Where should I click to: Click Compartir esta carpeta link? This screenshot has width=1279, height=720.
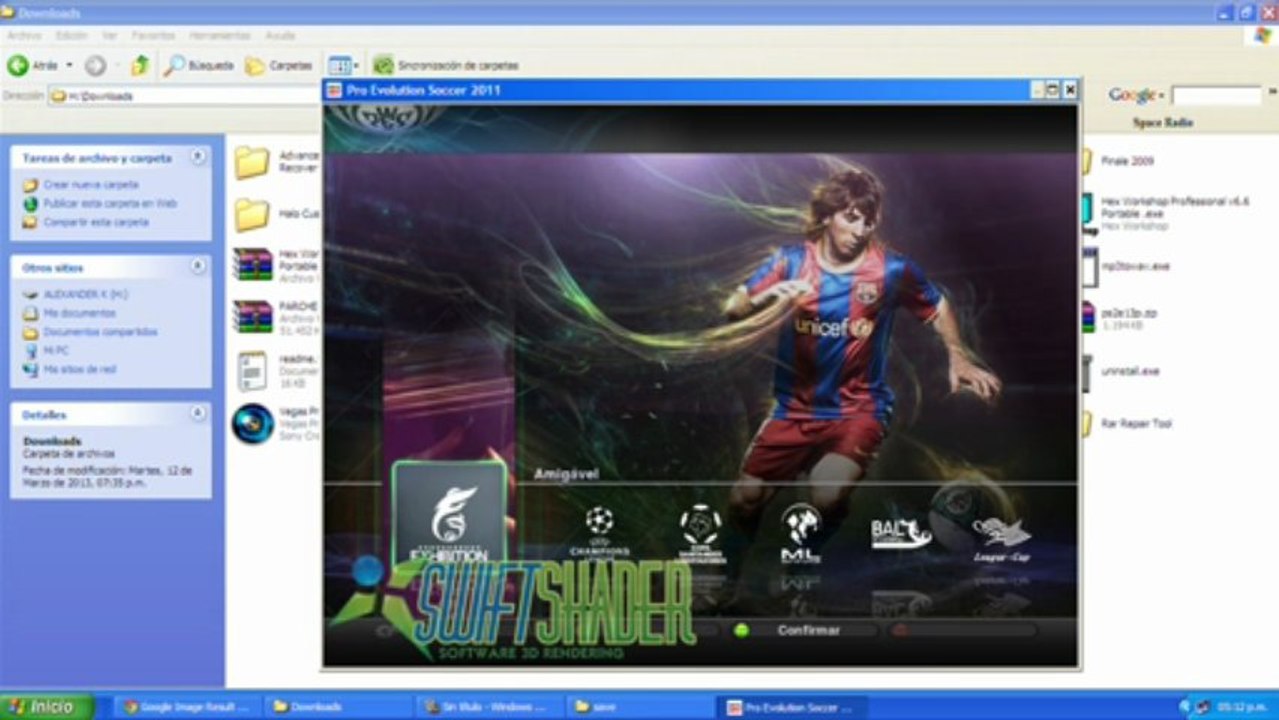(96, 222)
